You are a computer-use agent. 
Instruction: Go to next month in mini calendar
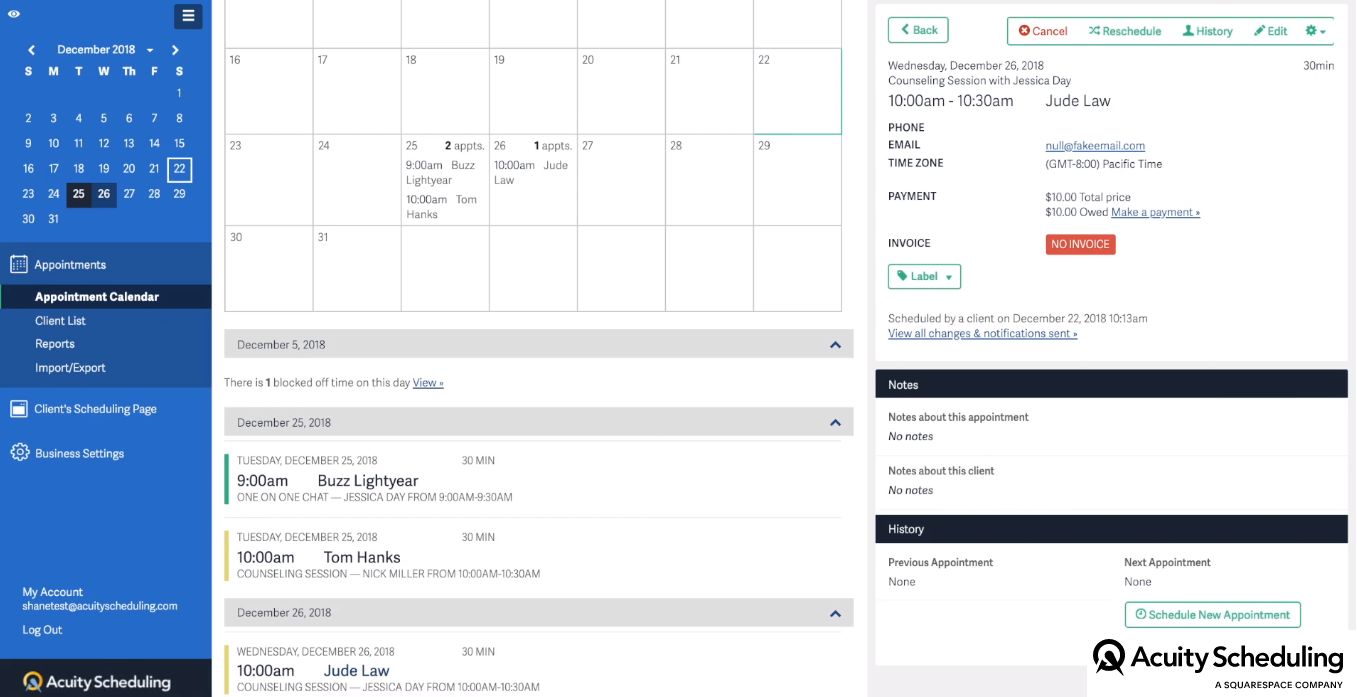[x=176, y=50]
